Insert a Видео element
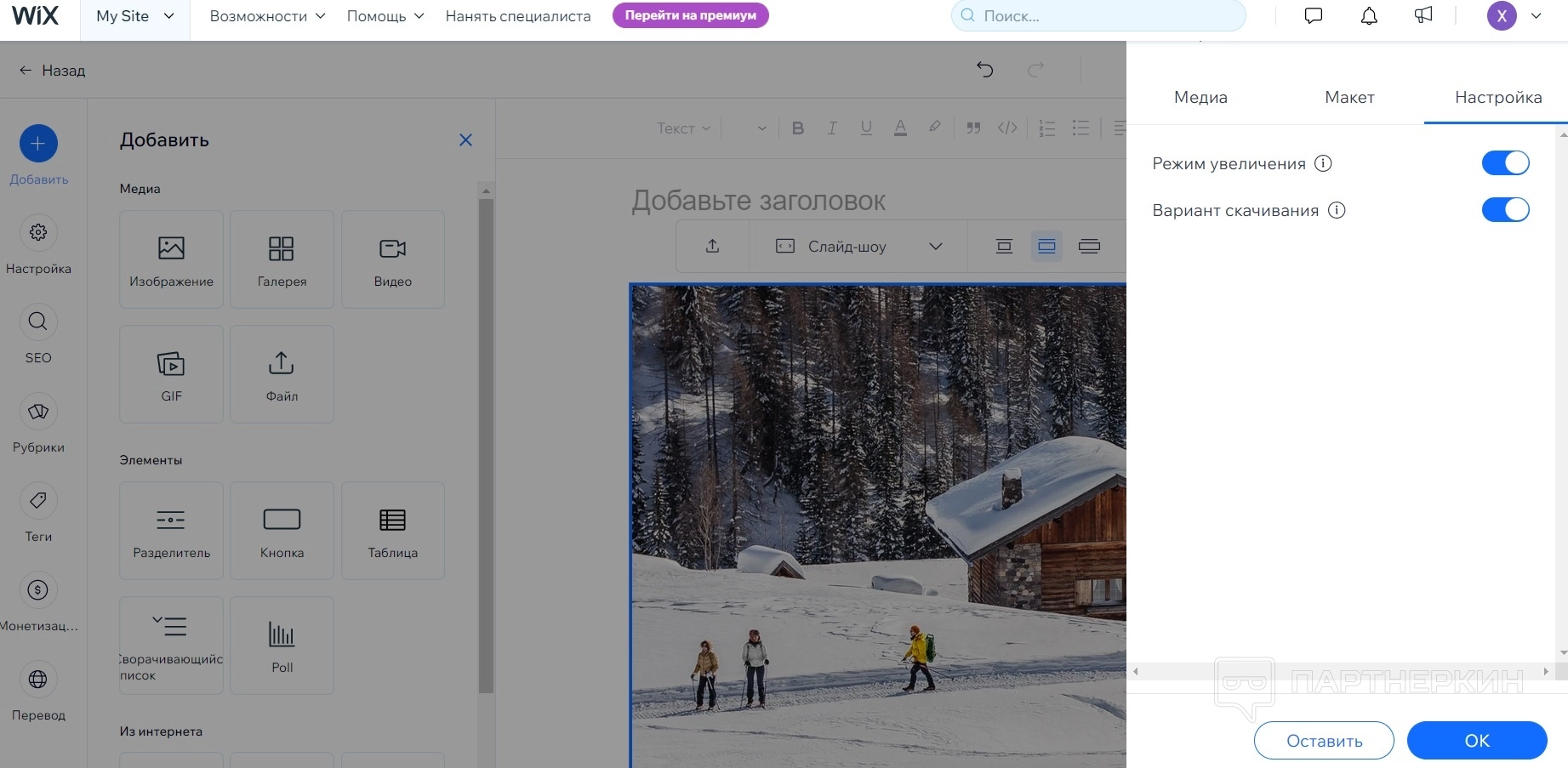 click(392, 259)
